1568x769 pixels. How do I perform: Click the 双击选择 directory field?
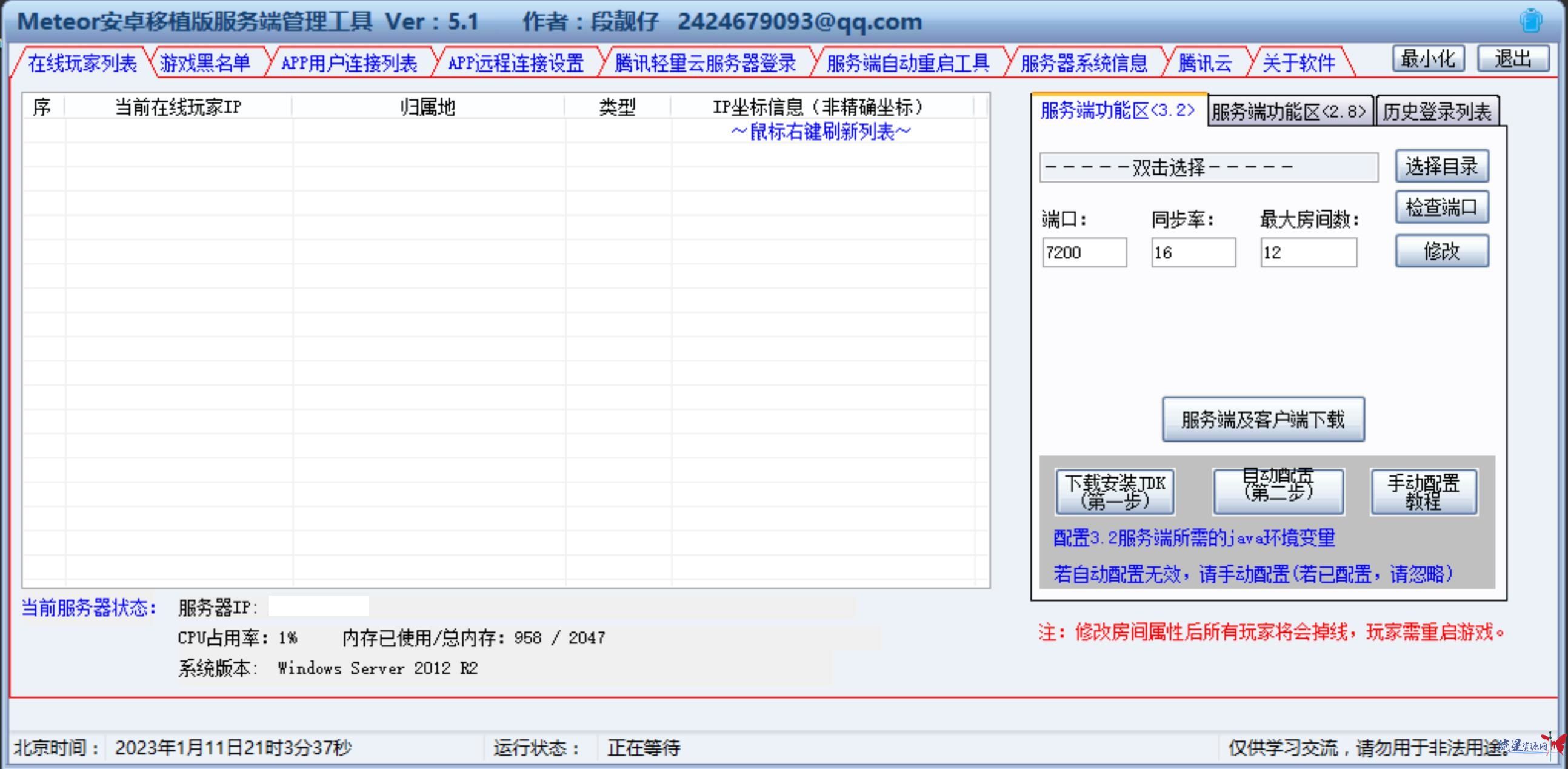[x=1208, y=167]
